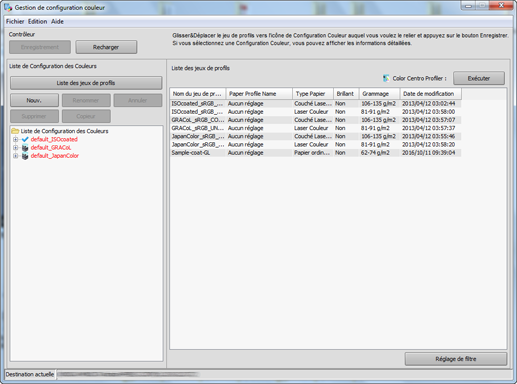Open the Fichier menu
Screen dimensions: 517x384
click(15, 22)
